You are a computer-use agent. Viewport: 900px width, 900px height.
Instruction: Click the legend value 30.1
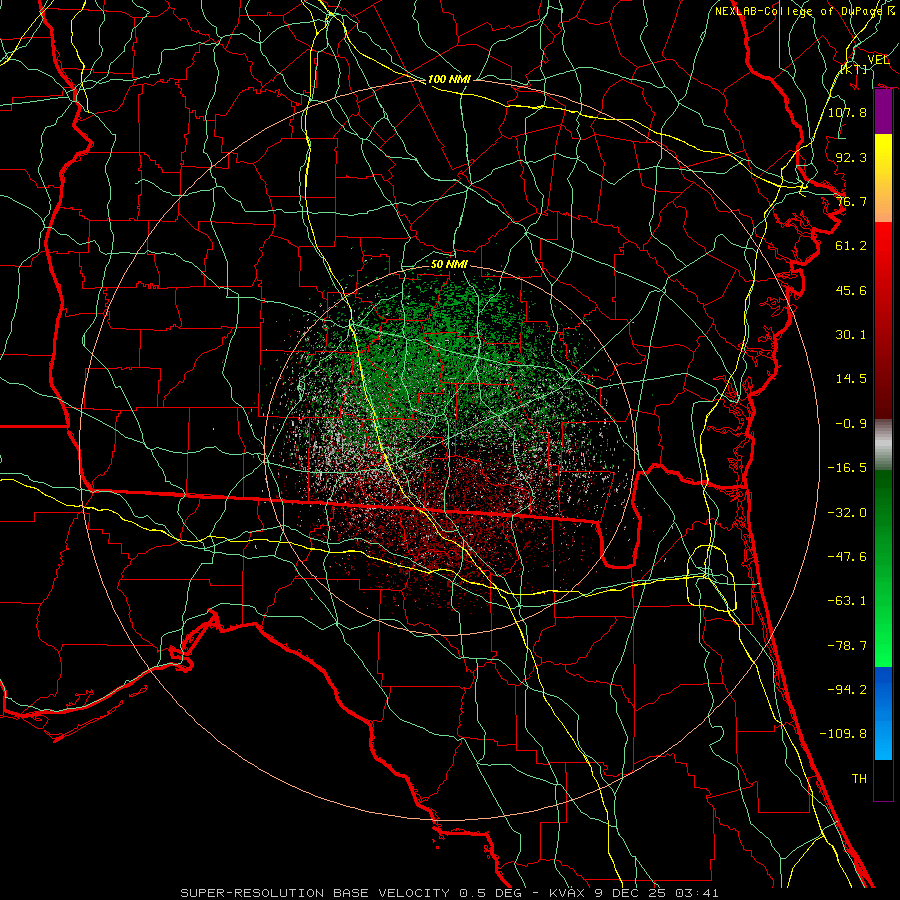tap(851, 335)
